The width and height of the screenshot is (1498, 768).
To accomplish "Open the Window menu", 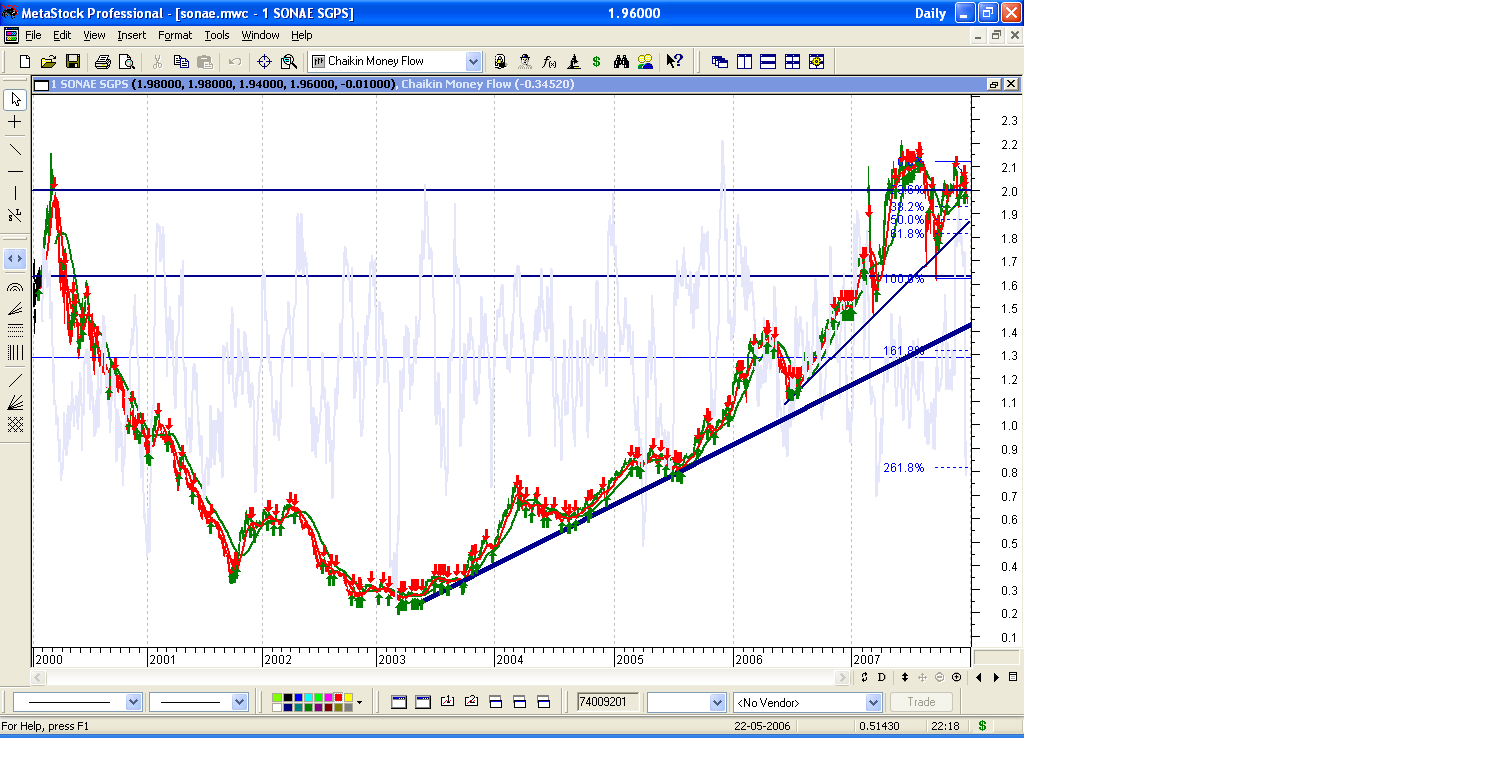I will (x=260, y=35).
